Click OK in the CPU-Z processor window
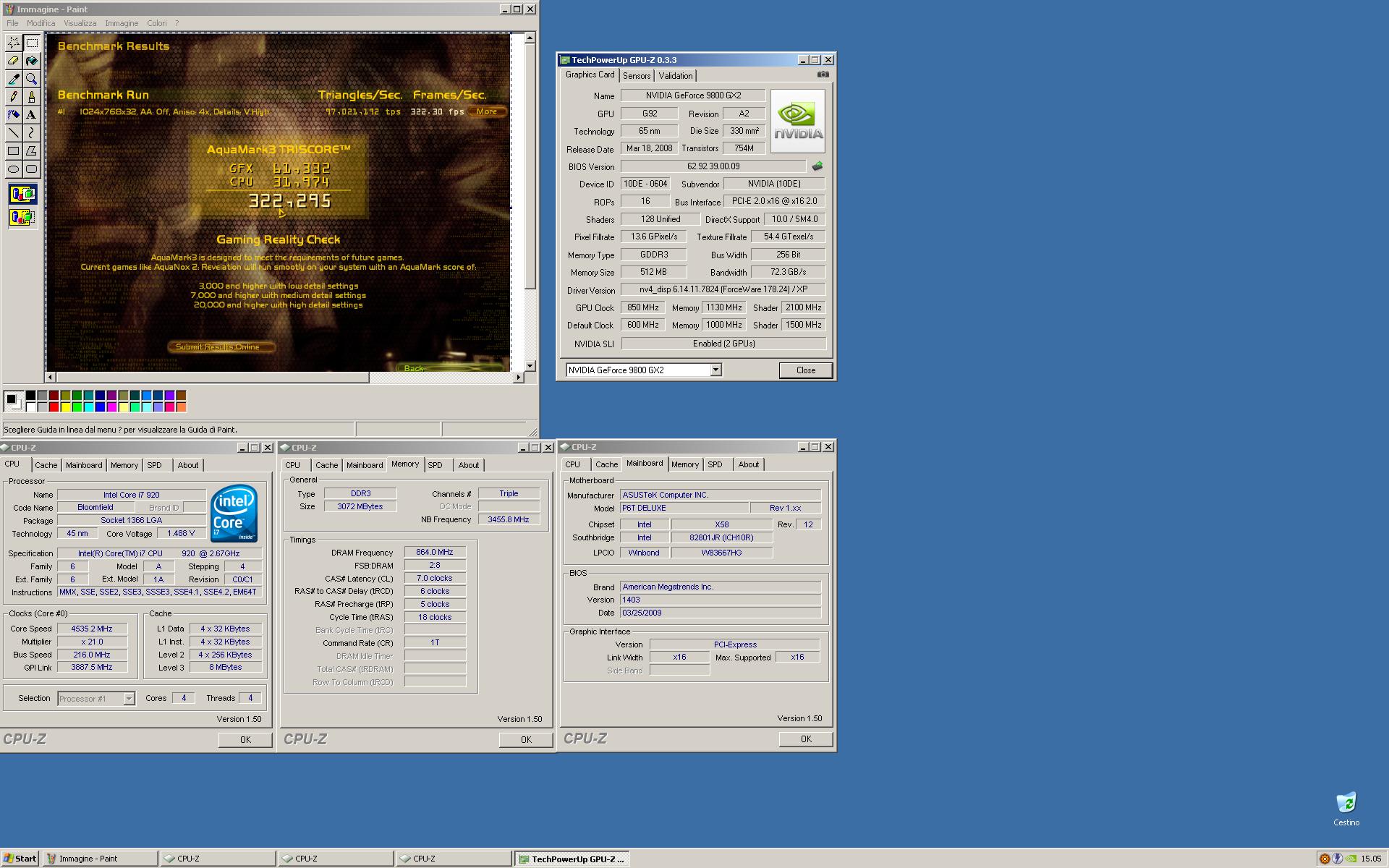 click(245, 739)
